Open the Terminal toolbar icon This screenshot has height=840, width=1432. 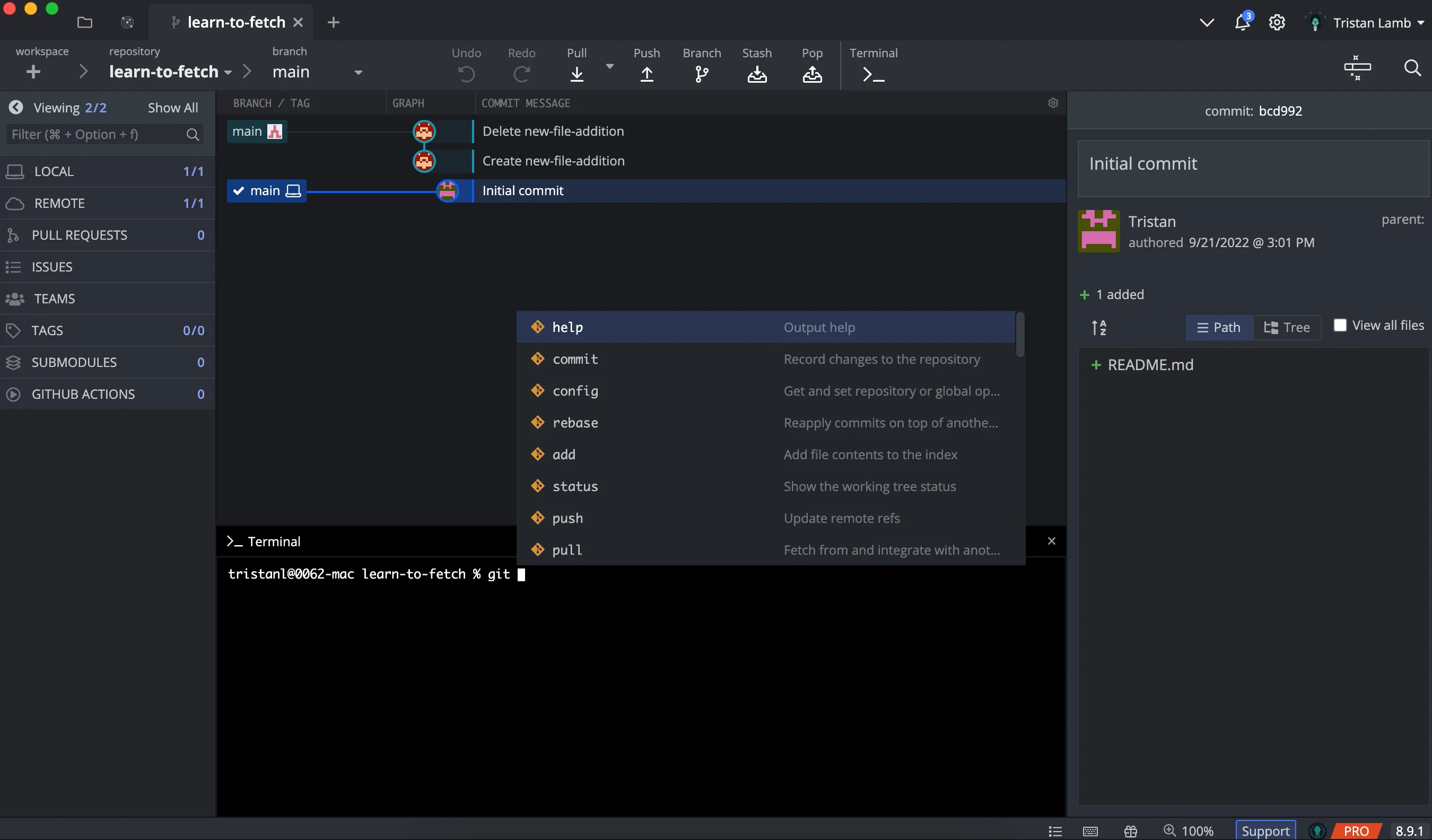coord(873,74)
